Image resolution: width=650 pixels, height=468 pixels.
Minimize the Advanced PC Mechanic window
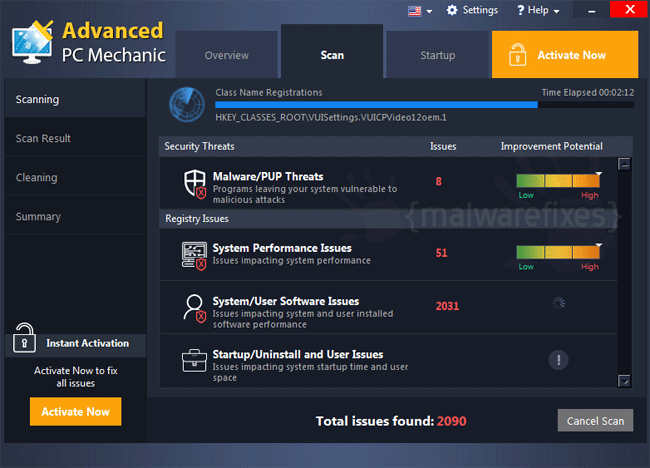click(x=592, y=10)
